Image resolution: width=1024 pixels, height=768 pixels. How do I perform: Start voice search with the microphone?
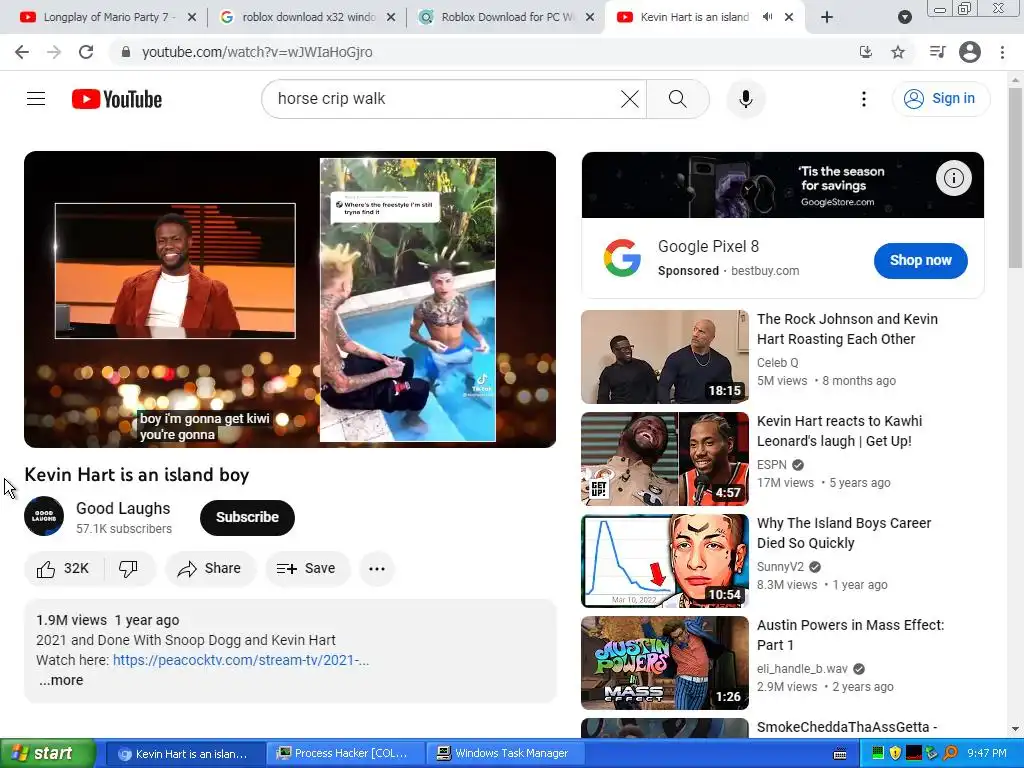(x=746, y=99)
